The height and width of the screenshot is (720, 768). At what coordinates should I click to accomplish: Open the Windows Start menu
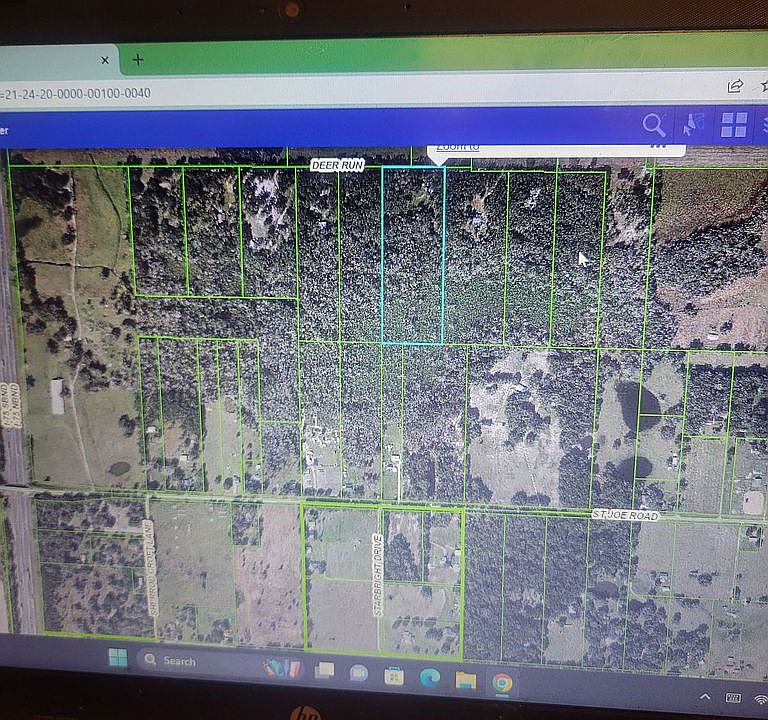pyautogui.click(x=118, y=658)
